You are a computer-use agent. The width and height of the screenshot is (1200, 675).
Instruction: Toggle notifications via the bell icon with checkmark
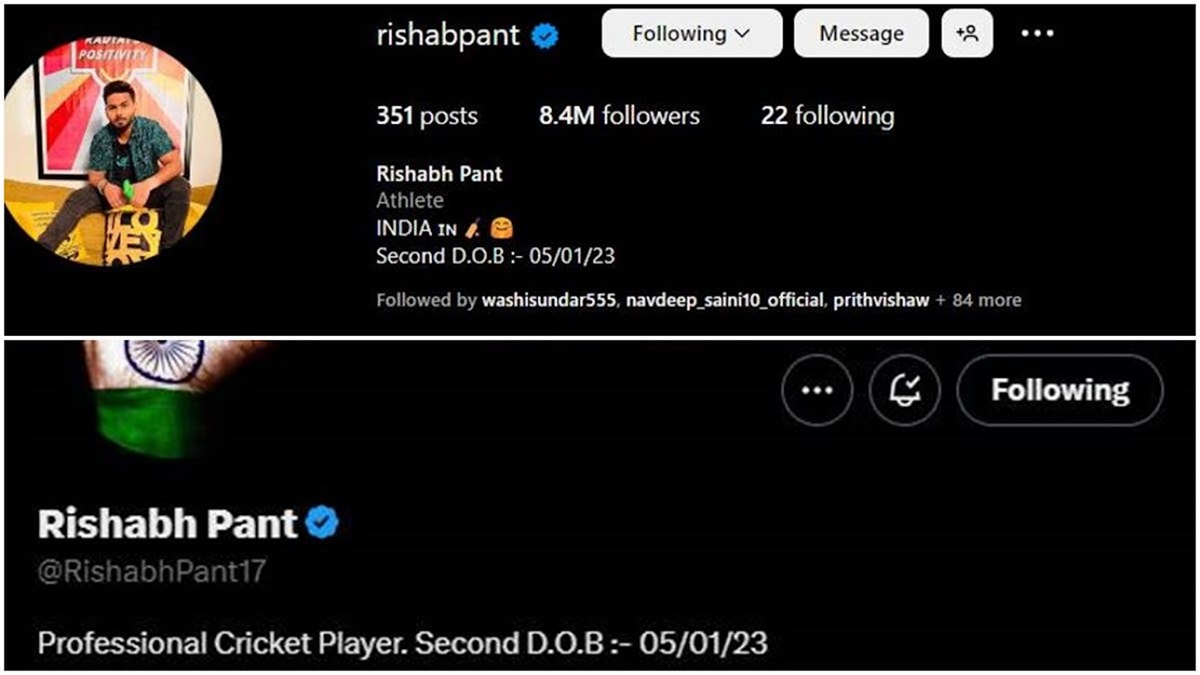904,390
